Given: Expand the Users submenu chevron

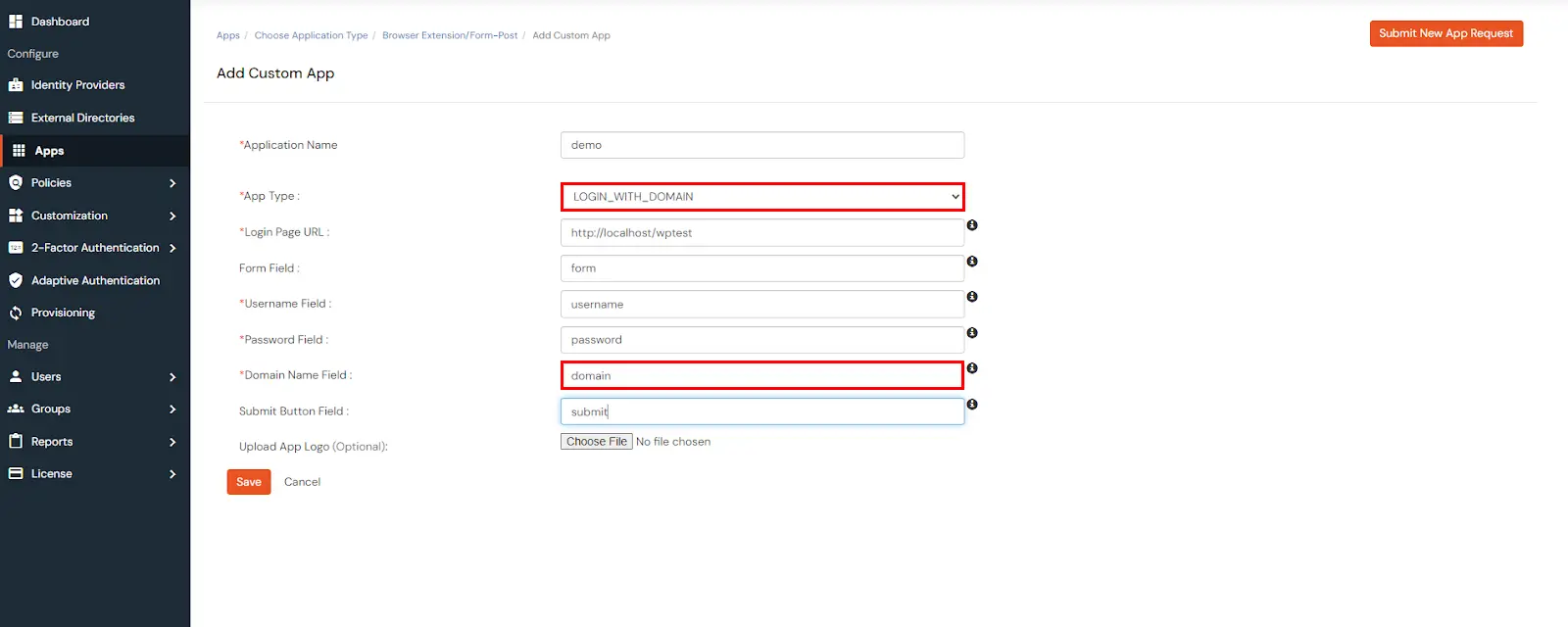Looking at the screenshot, I should [x=172, y=377].
